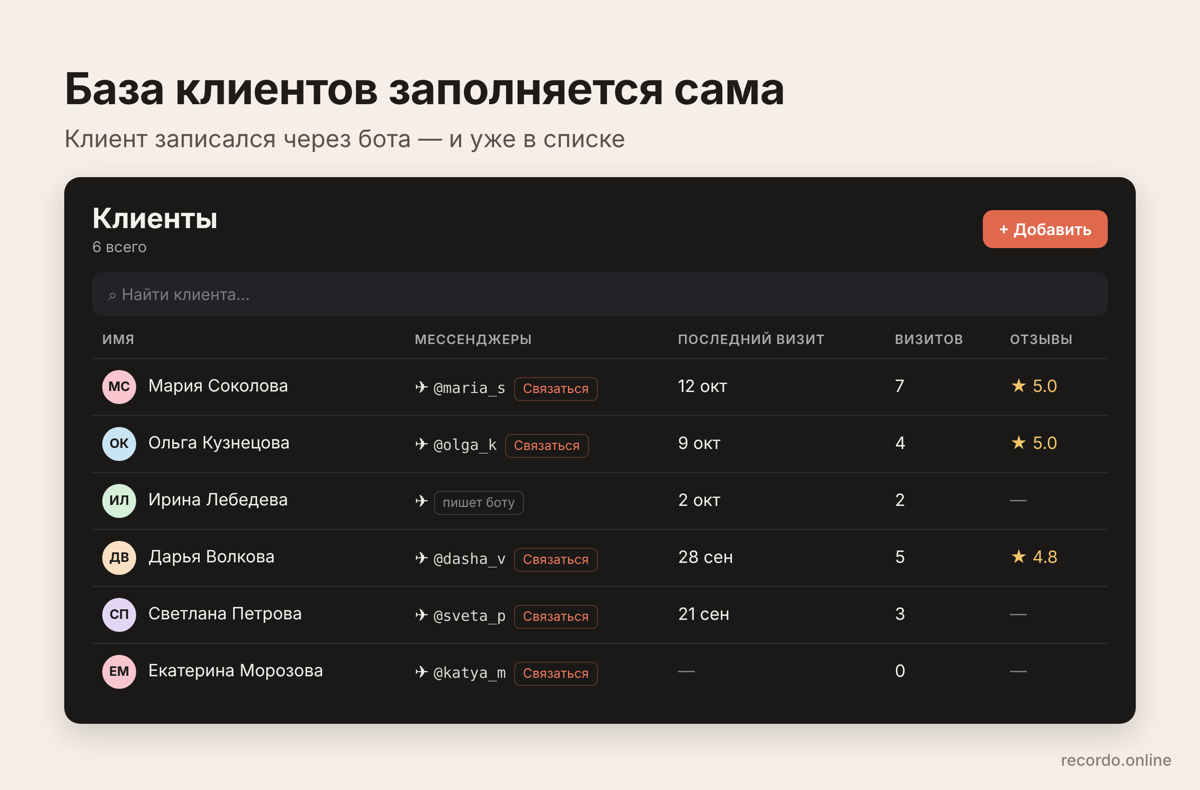Click the «+ Добавить» button
1200x790 pixels.
point(1045,229)
